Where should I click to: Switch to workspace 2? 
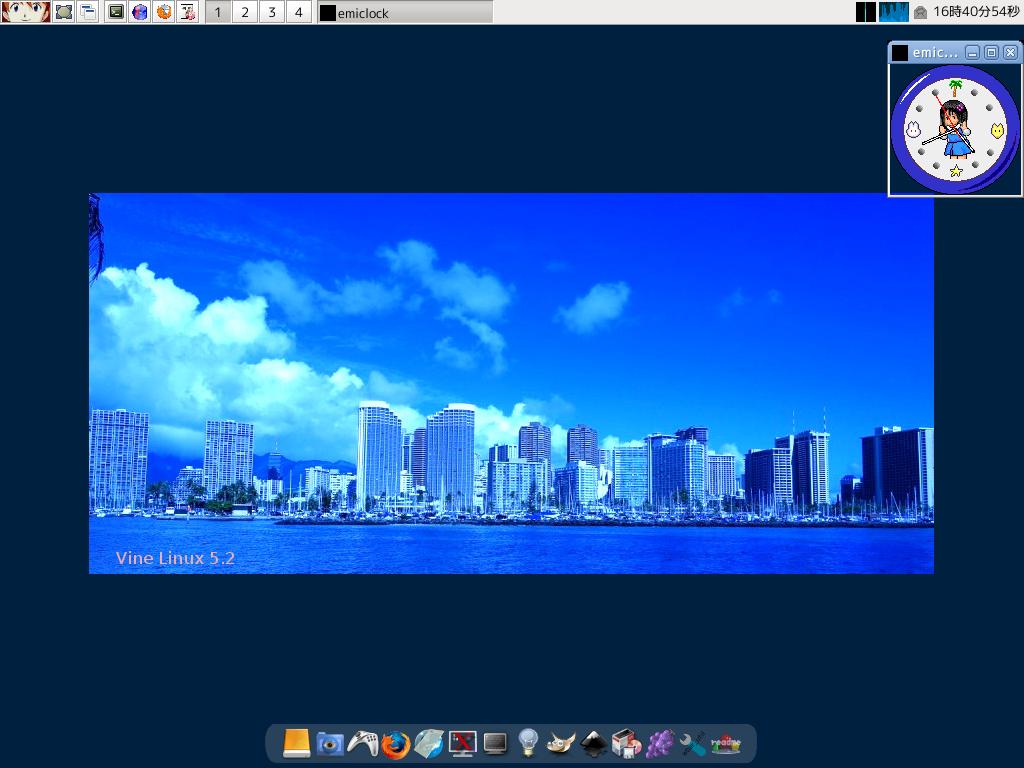pos(243,12)
